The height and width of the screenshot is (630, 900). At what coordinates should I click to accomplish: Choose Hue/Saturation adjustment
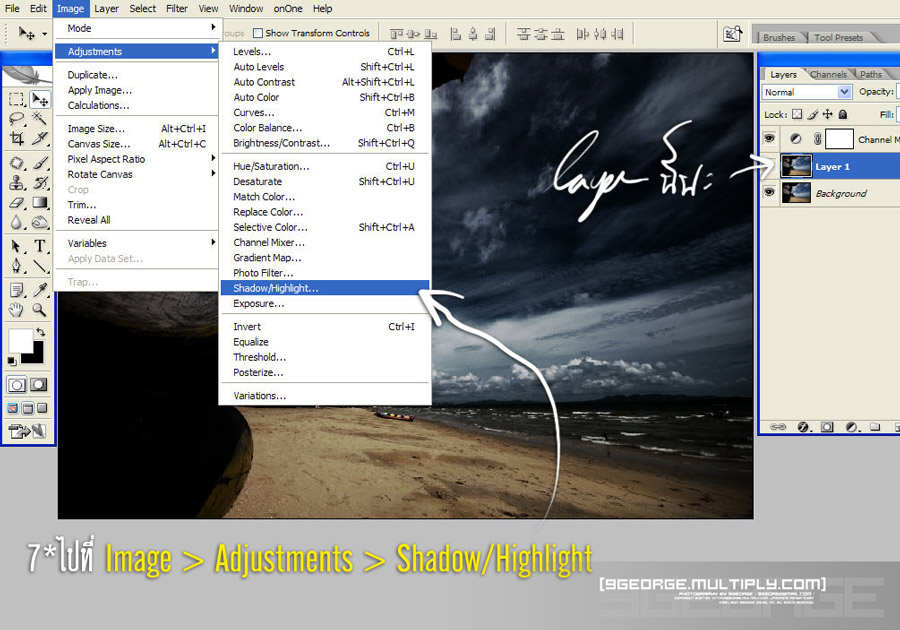point(325,166)
